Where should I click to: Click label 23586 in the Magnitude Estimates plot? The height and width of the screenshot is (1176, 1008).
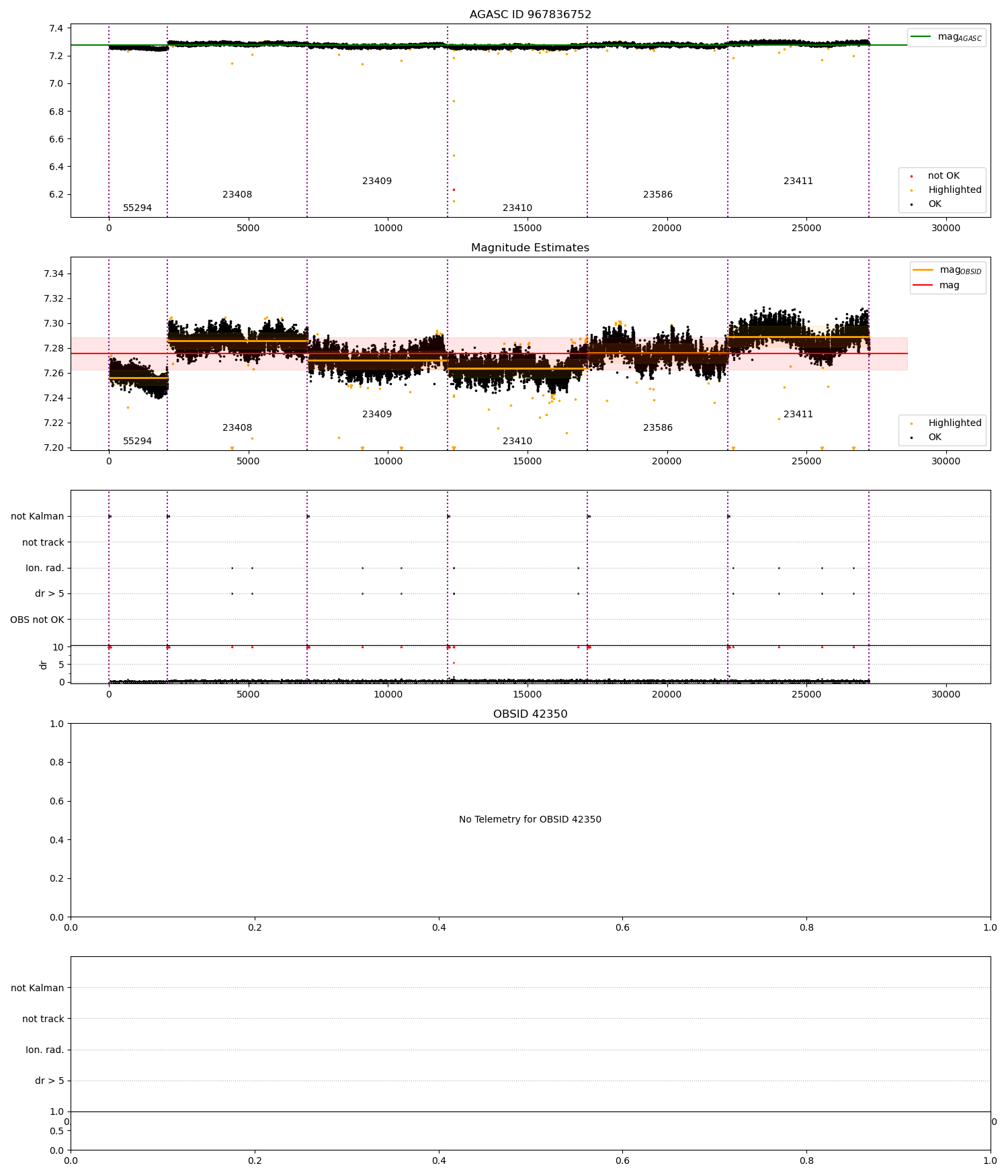point(658,428)
